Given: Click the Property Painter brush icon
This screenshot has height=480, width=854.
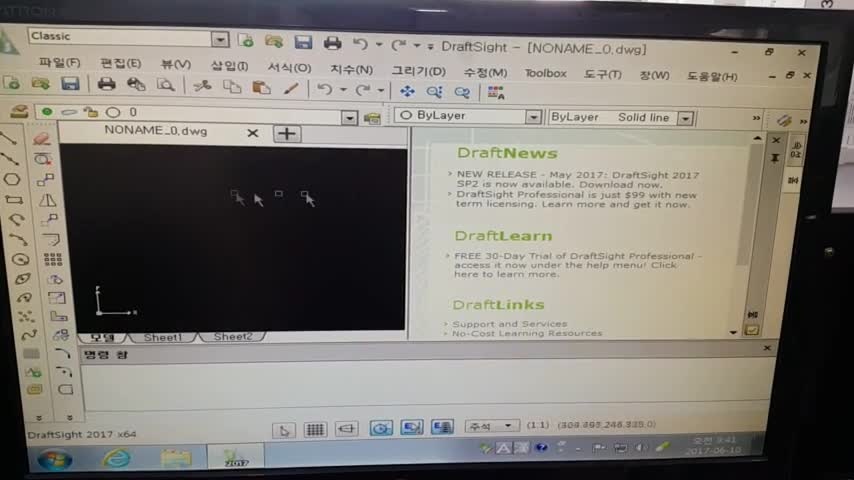Looking at the screenshot, I should click(x=291, y=88).
